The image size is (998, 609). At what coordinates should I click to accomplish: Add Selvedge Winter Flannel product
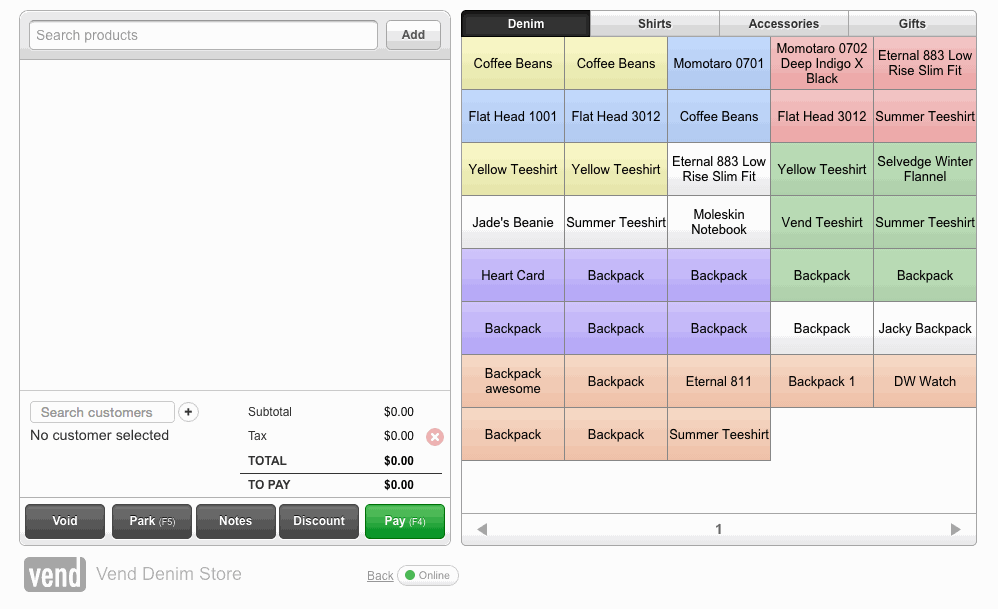click(925, 169)
